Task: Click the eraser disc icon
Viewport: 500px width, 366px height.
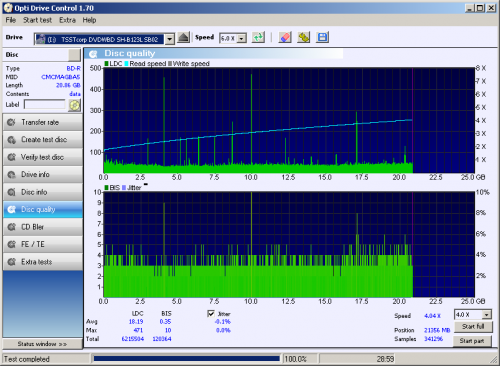Action: [x=285, y=37]
